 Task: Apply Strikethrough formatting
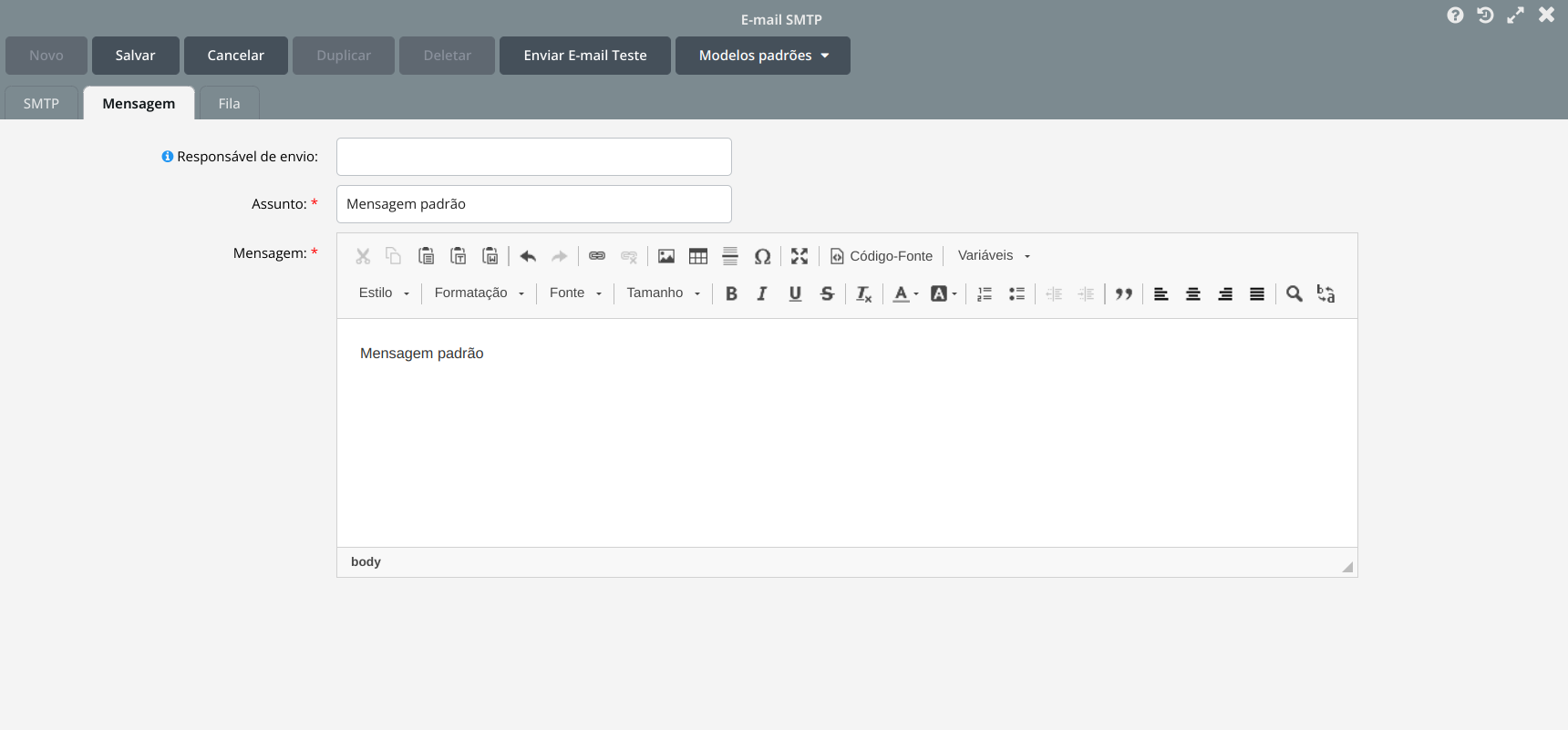click(x=827, y=293)
